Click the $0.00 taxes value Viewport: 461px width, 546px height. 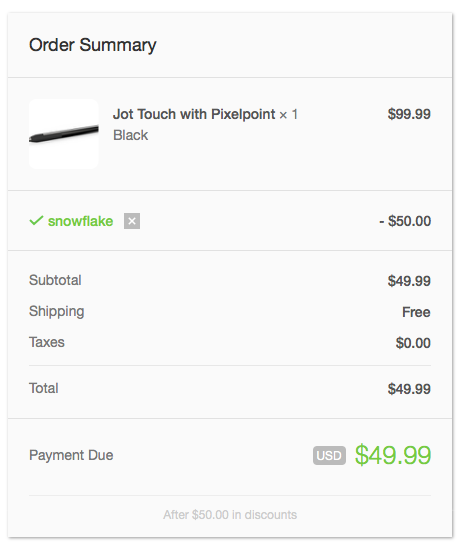point(413,343)
